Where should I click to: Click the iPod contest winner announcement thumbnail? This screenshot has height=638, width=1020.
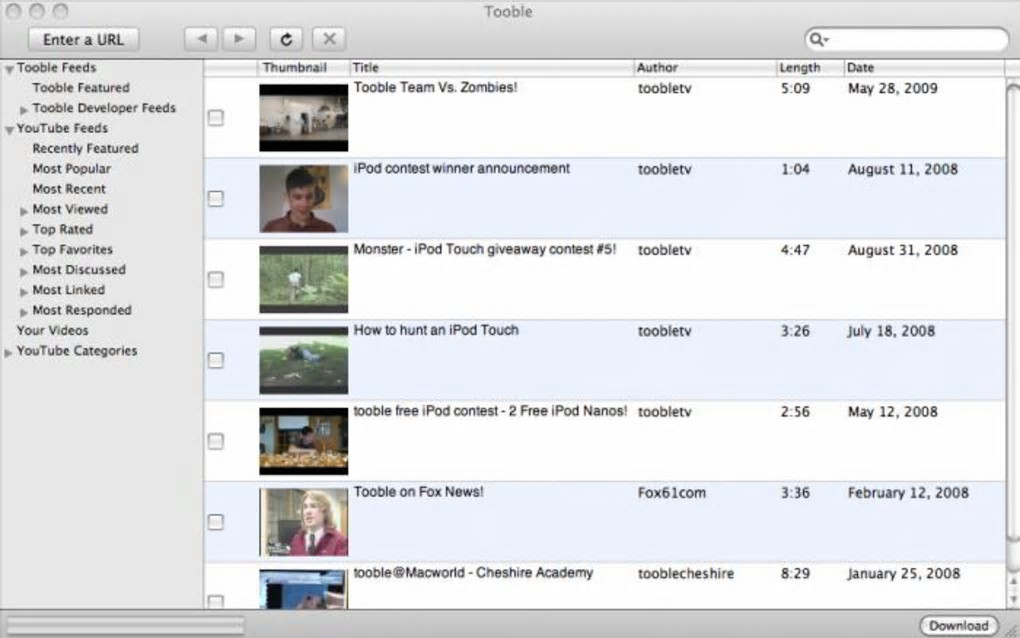point(304,198)
